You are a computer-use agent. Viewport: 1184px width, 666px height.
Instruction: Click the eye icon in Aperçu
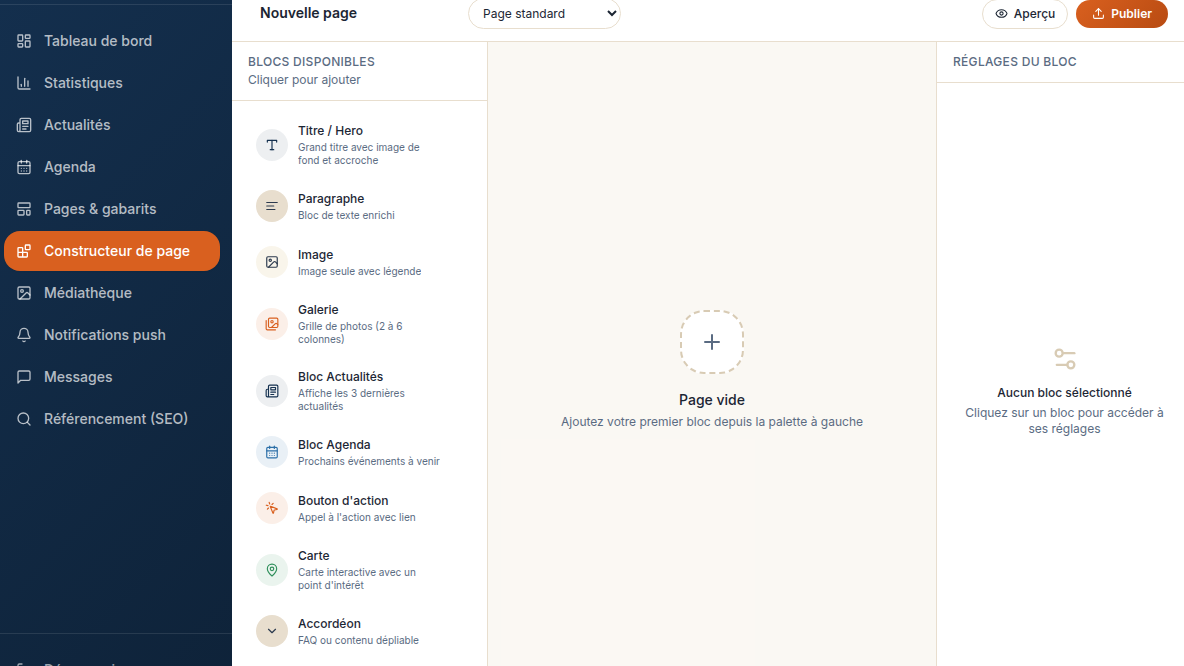tap(1001, 14)
